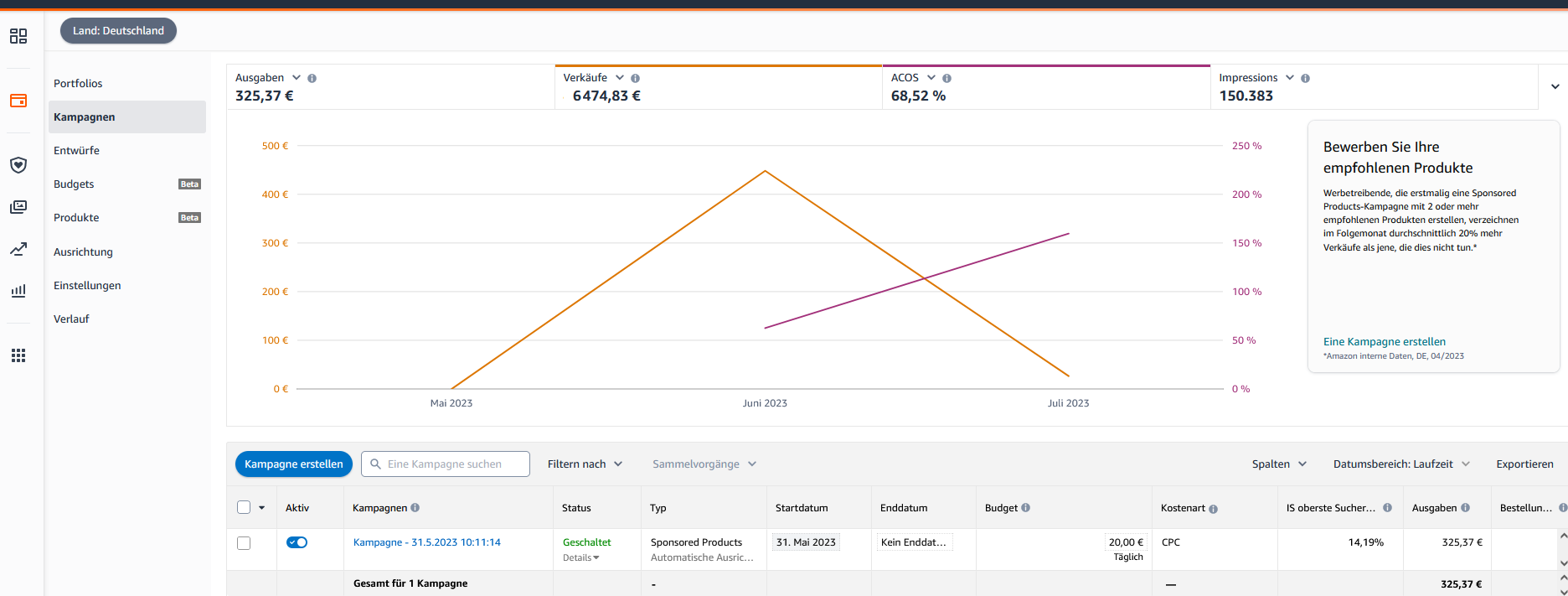1568x596 pixels.
Task: Open the shield brand protection icon
Action: (18, 165)
